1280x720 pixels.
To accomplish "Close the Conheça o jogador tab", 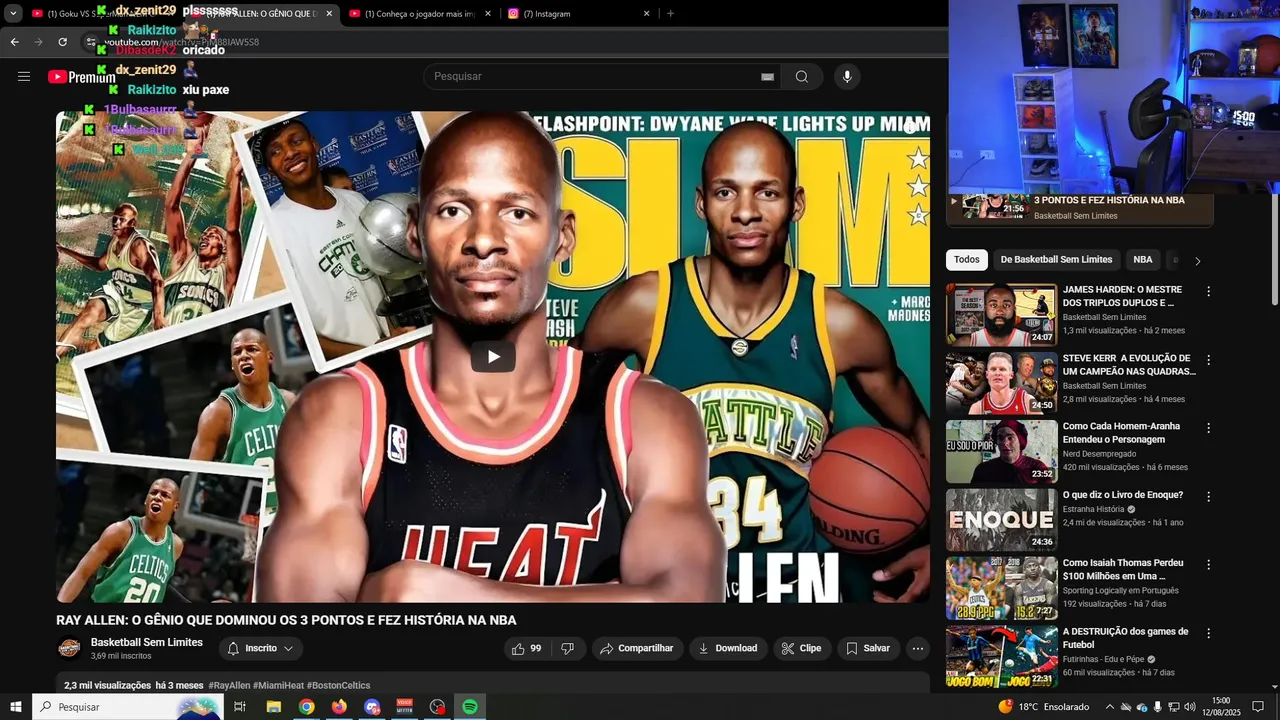I will click(488, 14).
